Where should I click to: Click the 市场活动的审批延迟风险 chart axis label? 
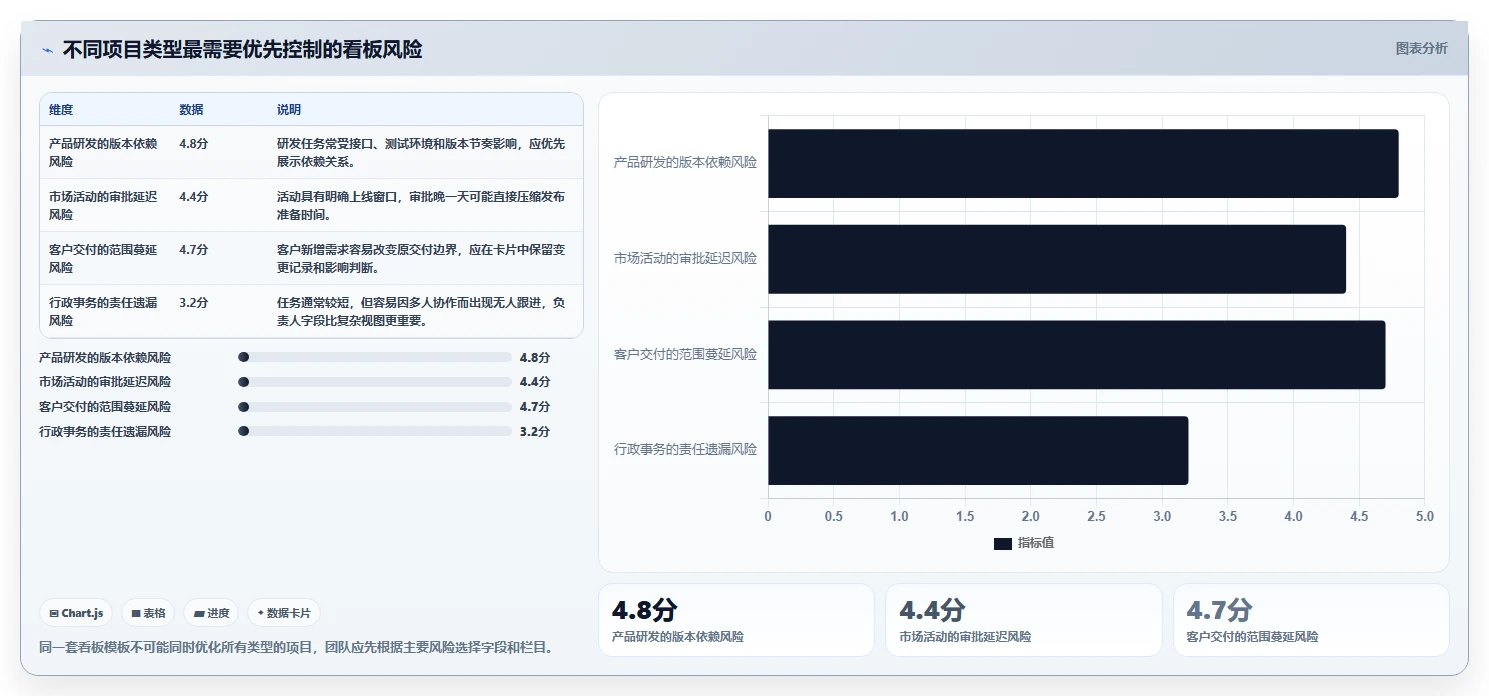[x=685, y=258]
